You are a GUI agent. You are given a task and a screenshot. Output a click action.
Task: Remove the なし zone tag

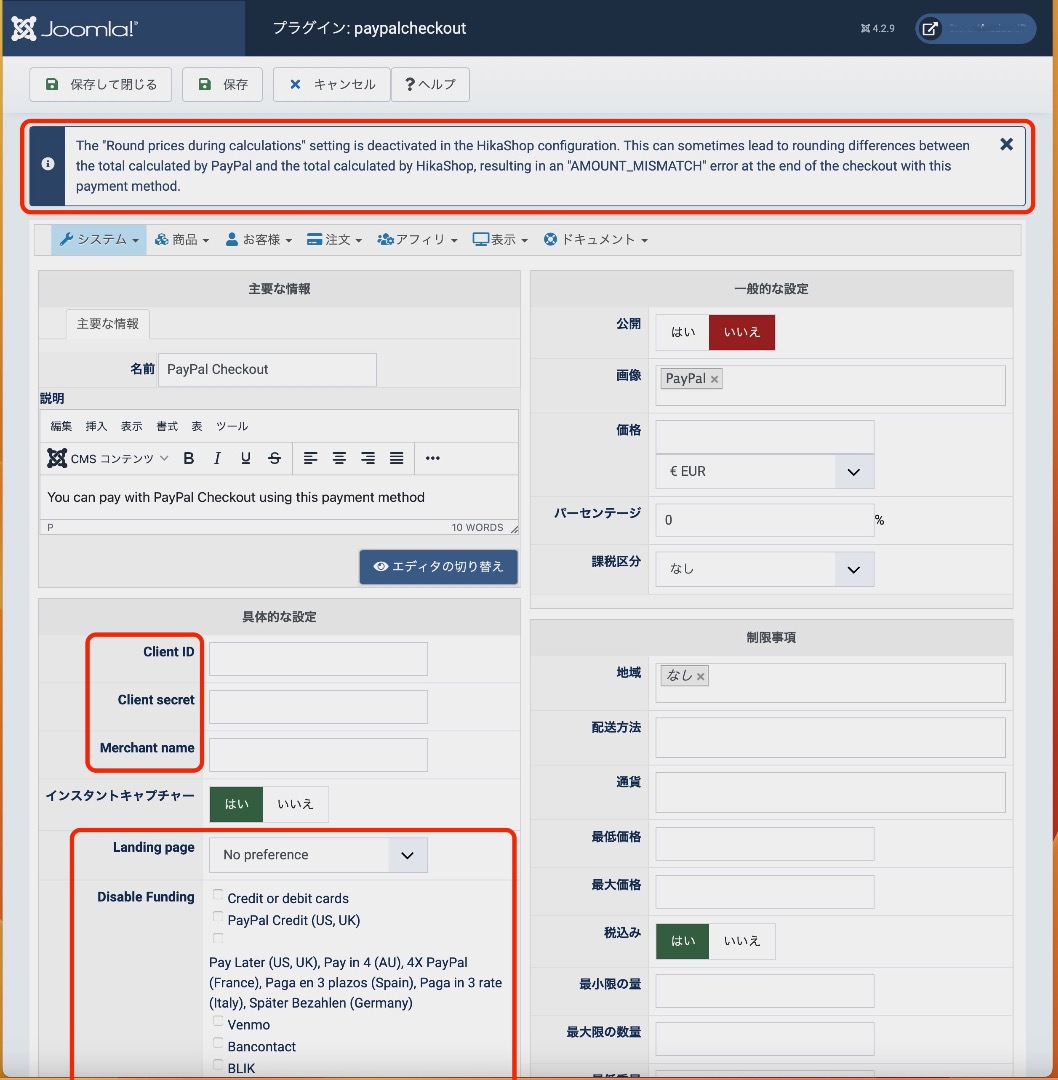701,676
